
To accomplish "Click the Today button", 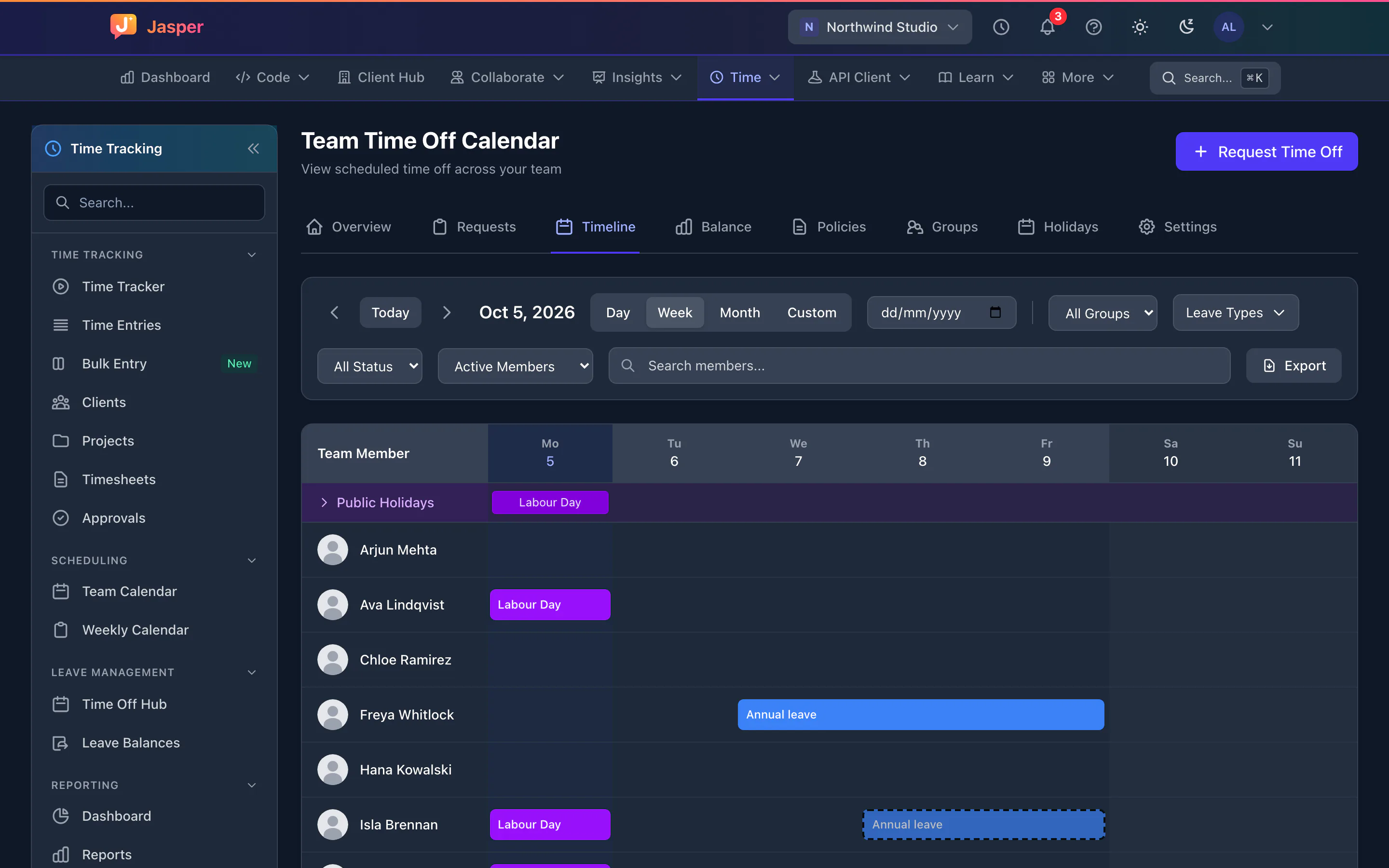I will (390, 312).
